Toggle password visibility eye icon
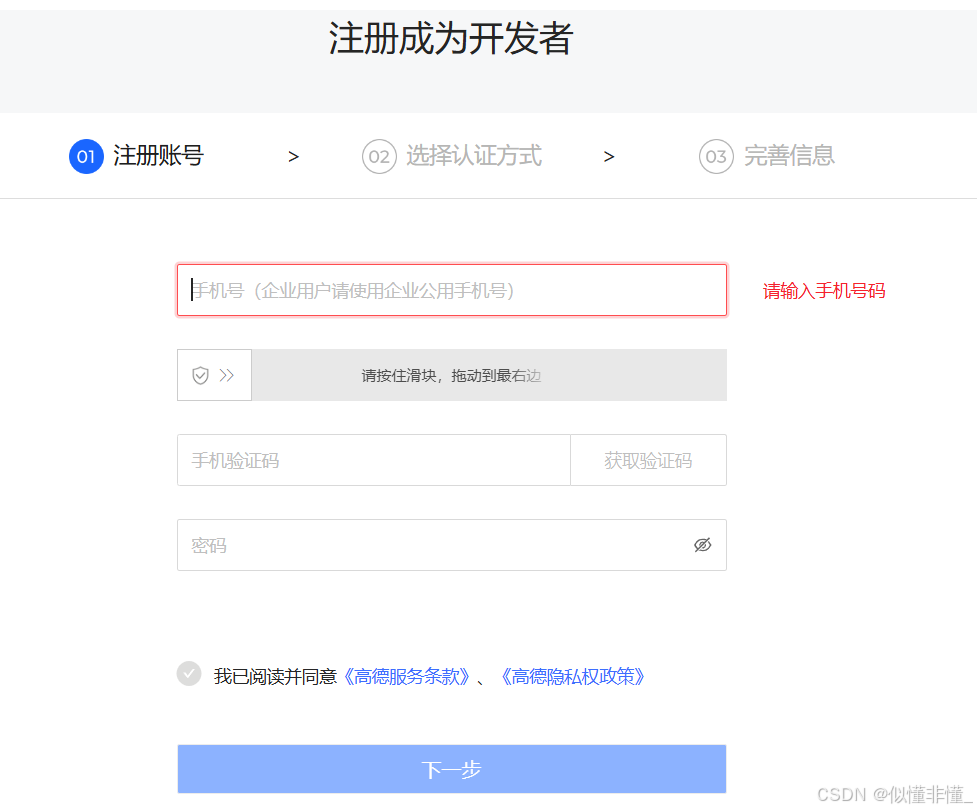The image size is (977, 812). click(703, 545)
